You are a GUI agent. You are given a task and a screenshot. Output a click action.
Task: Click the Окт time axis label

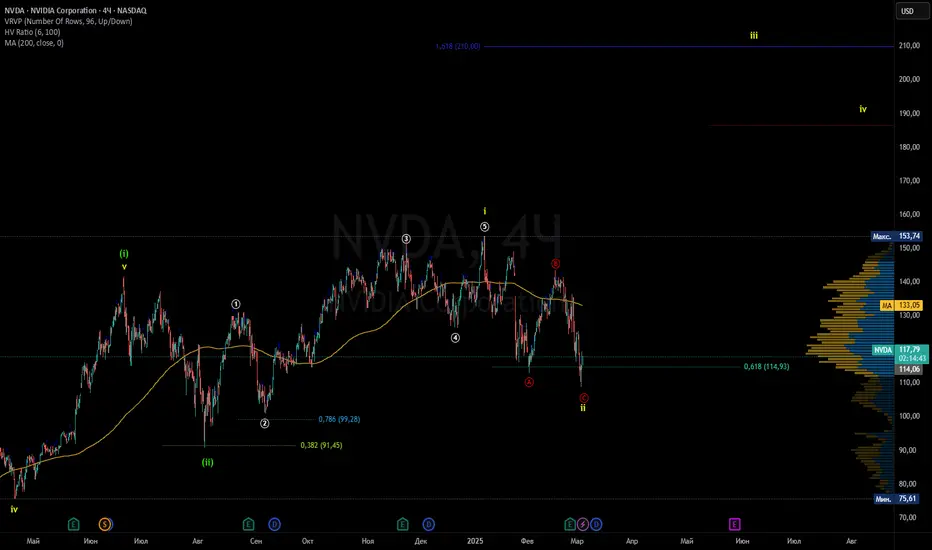308,541
